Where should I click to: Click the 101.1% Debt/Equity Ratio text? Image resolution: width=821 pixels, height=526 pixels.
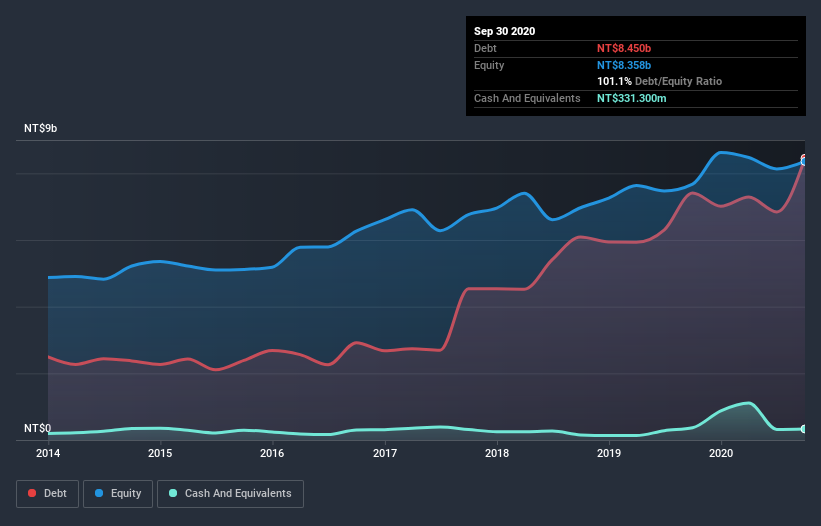660,82
